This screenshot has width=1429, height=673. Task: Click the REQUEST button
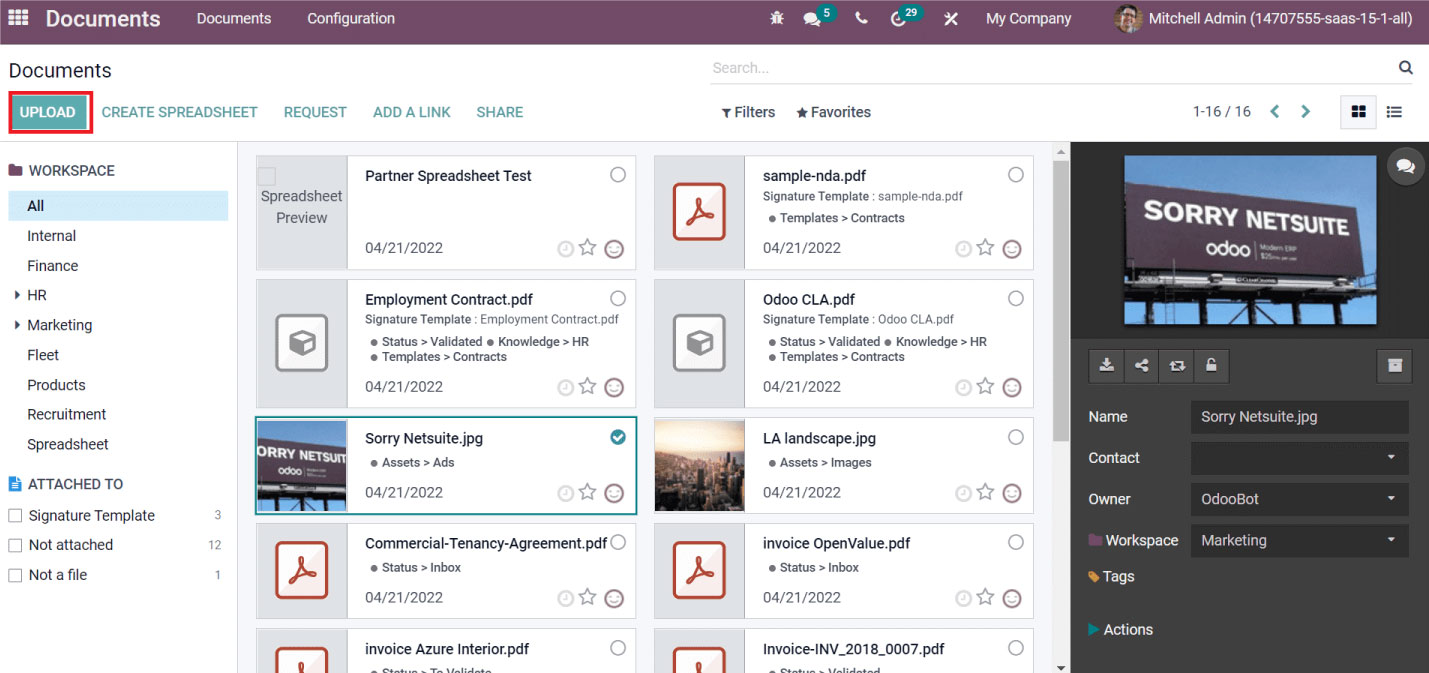[x=315, y=112]
